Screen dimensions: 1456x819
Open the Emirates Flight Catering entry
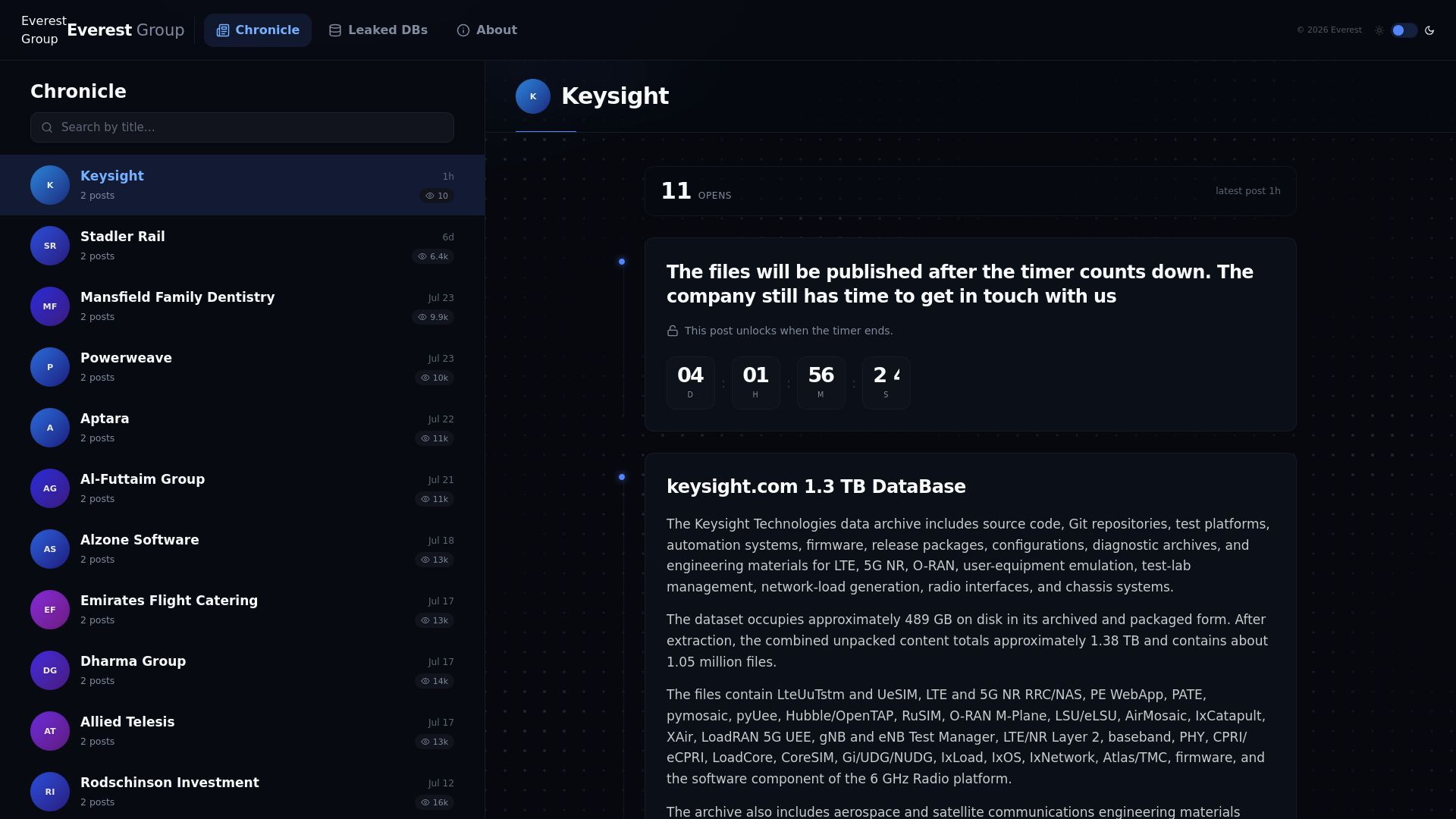pos(242,610)
